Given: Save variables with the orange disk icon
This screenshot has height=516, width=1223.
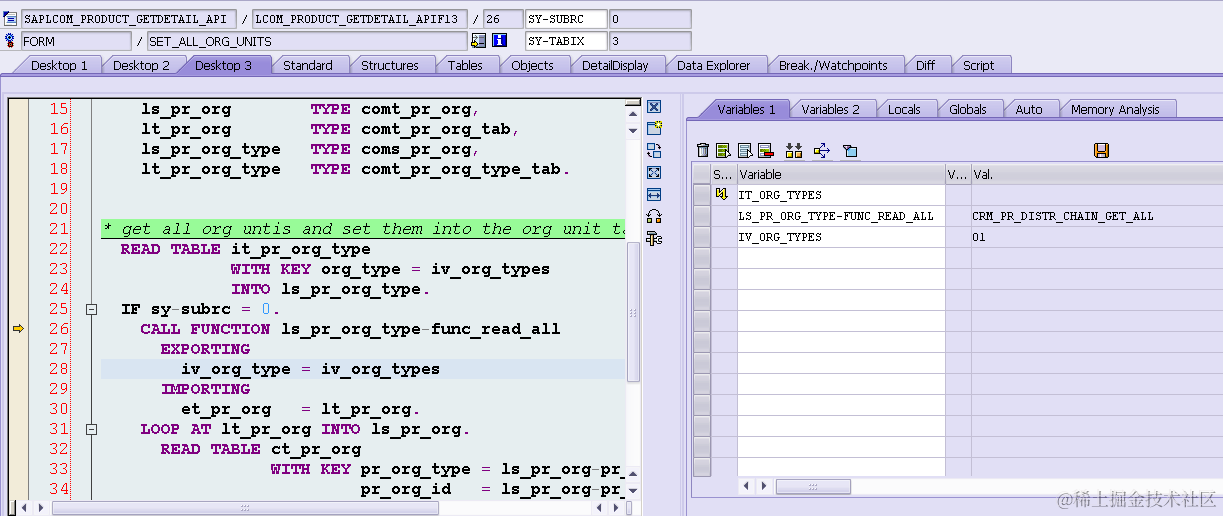Looking at the screenshot, I should [x=1101, y=150].
